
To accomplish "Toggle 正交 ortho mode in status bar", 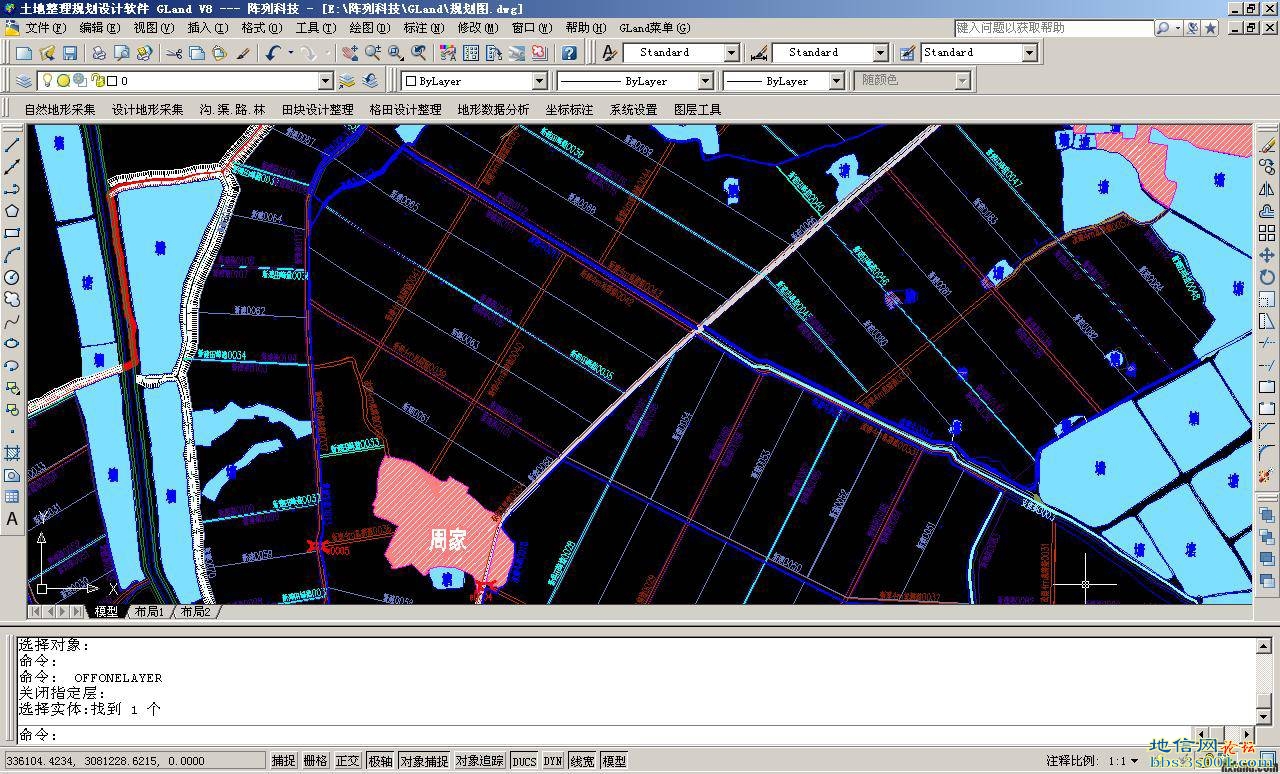I will 347,761.
